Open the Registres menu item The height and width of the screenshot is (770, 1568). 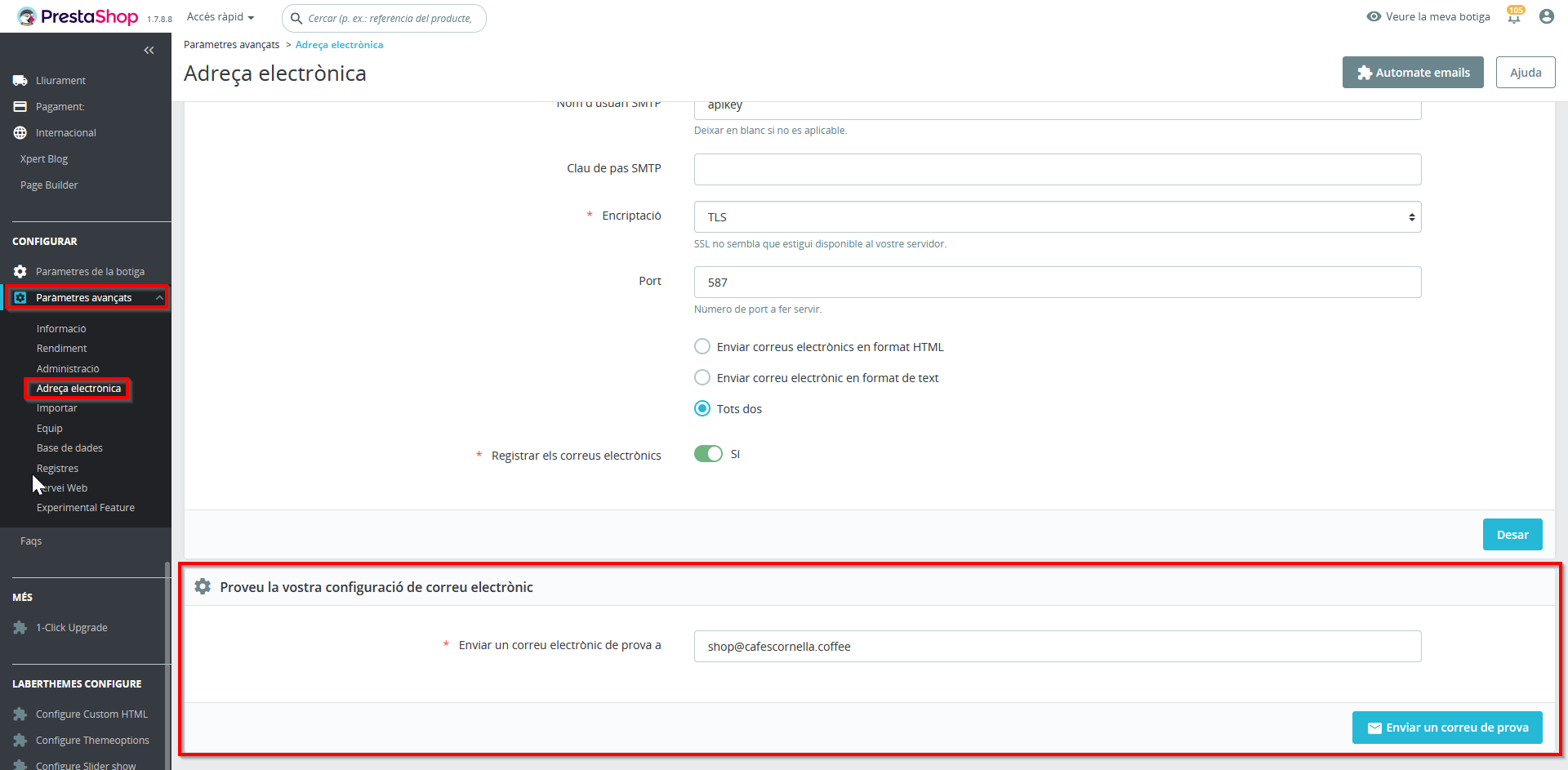pos(57,468)
